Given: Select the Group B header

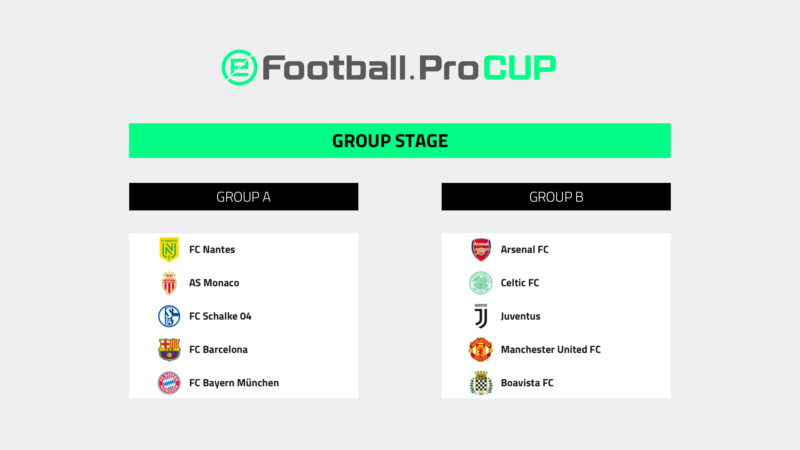Looking at the screenshot, I should 556,197.
